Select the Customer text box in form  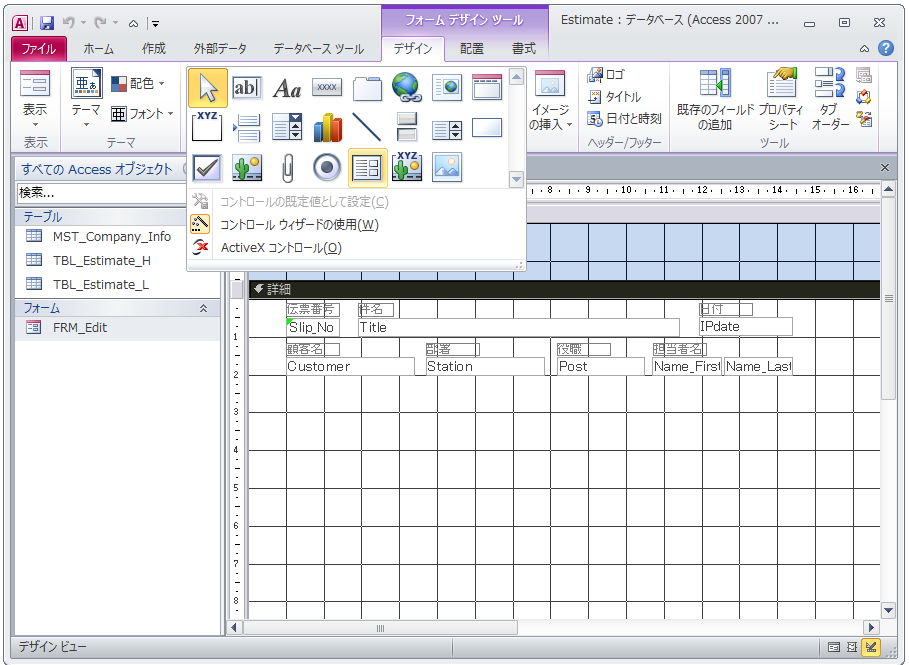coord(350,366)
